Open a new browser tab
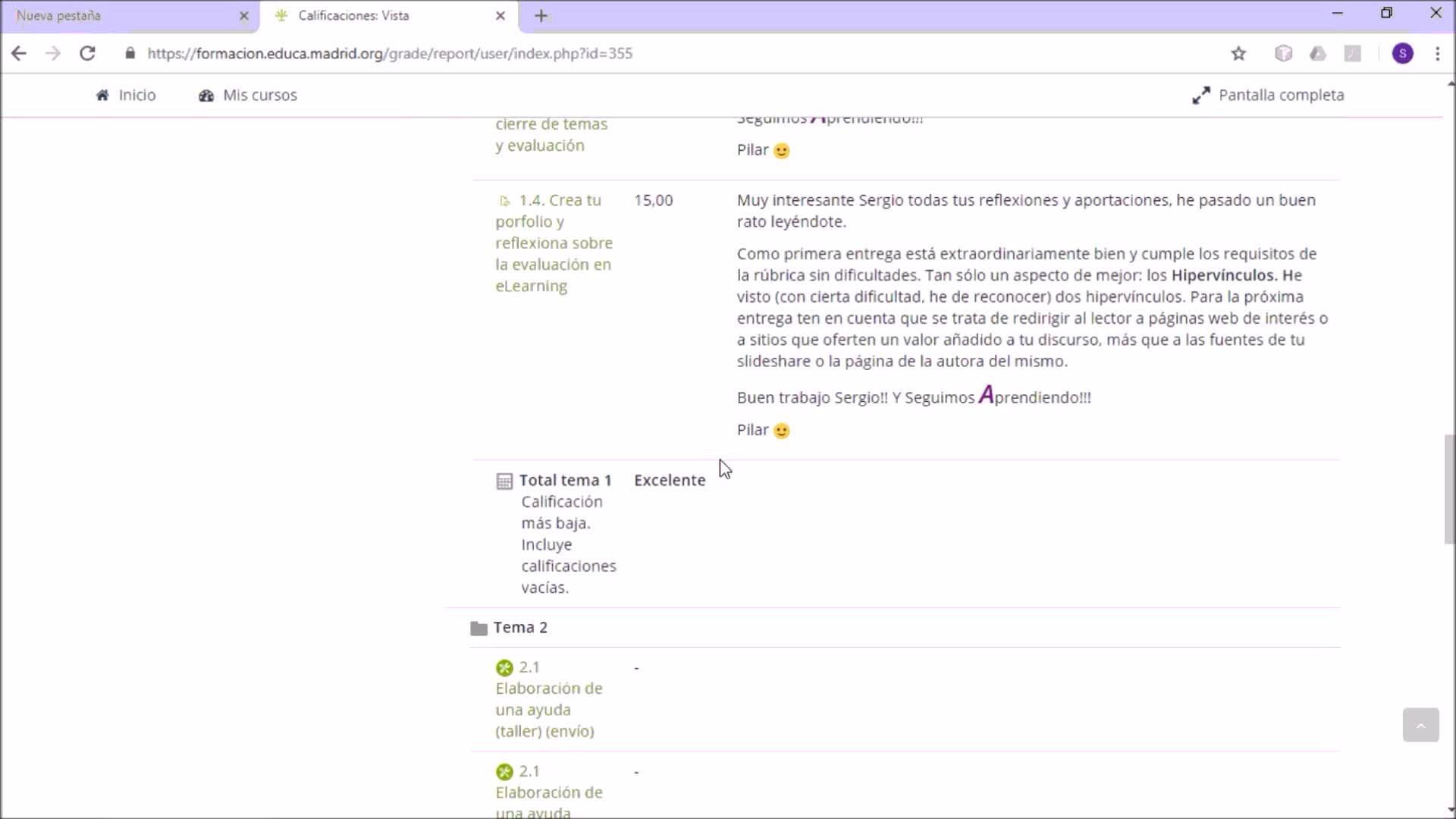Screen dimensions: 1456x819 [x=541, y=15]
